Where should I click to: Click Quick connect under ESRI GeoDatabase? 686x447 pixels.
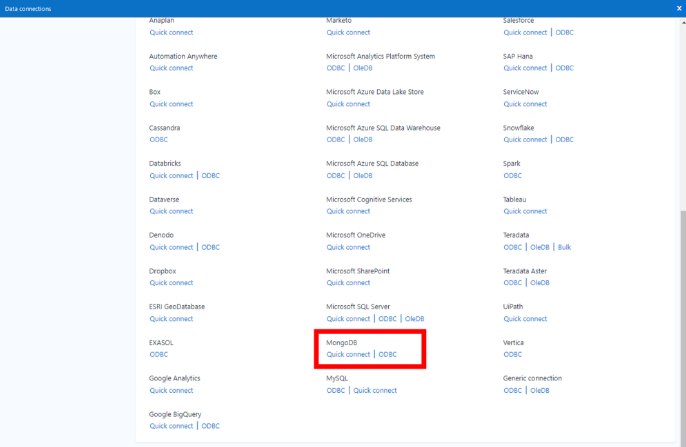(x=171, y=318)
